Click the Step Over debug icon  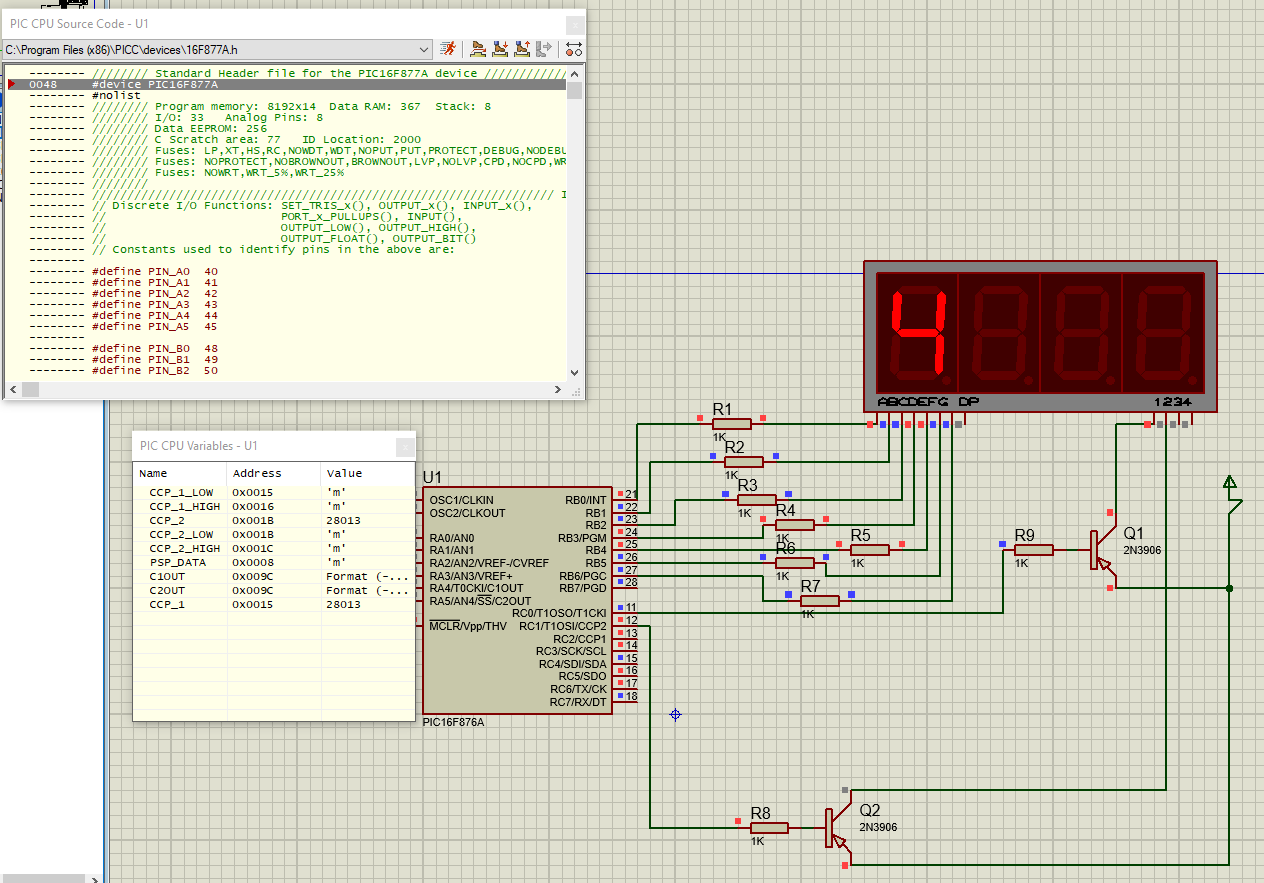click(x=478, y=48)
